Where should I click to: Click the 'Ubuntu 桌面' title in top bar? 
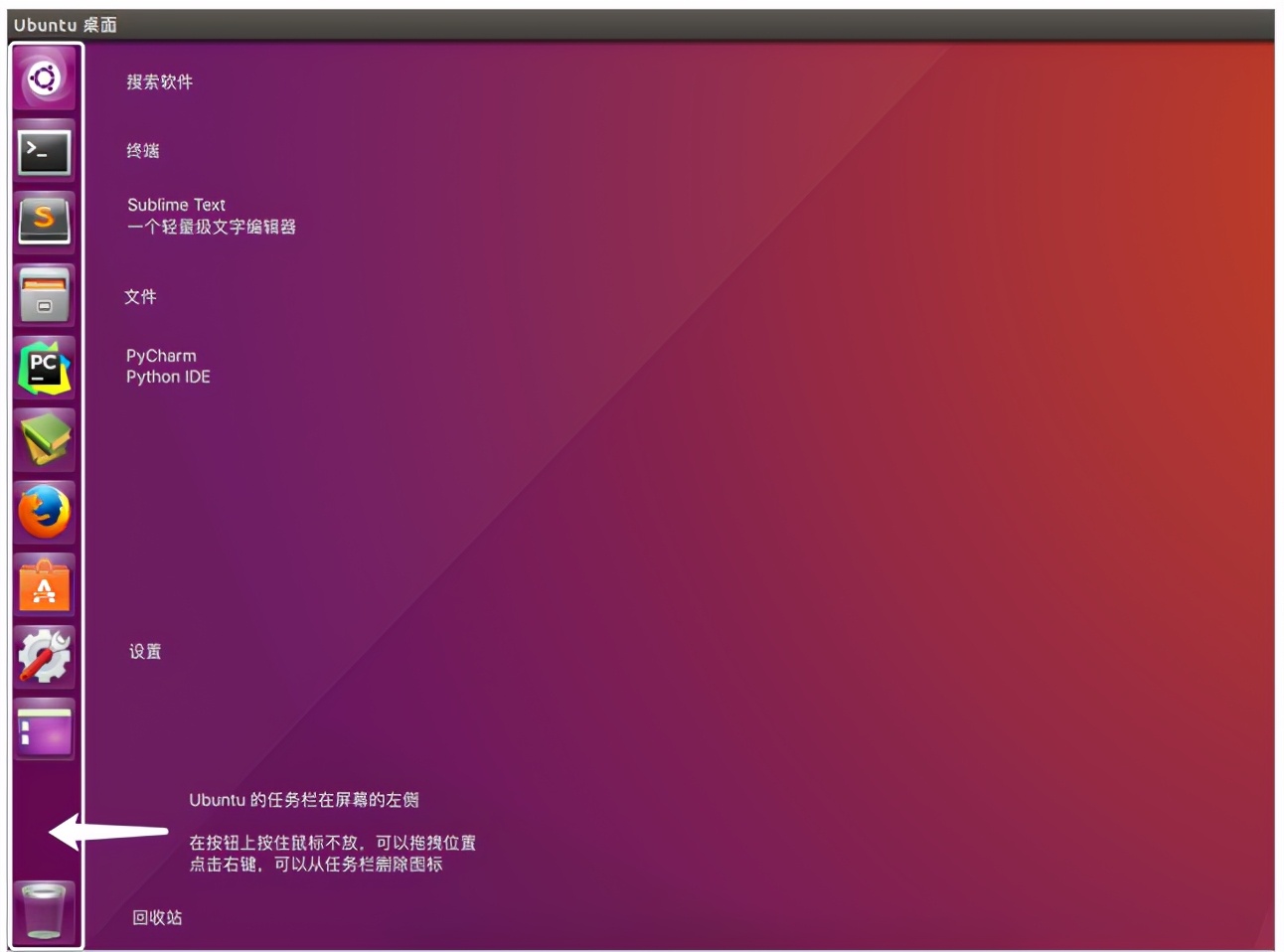[66, 25]
